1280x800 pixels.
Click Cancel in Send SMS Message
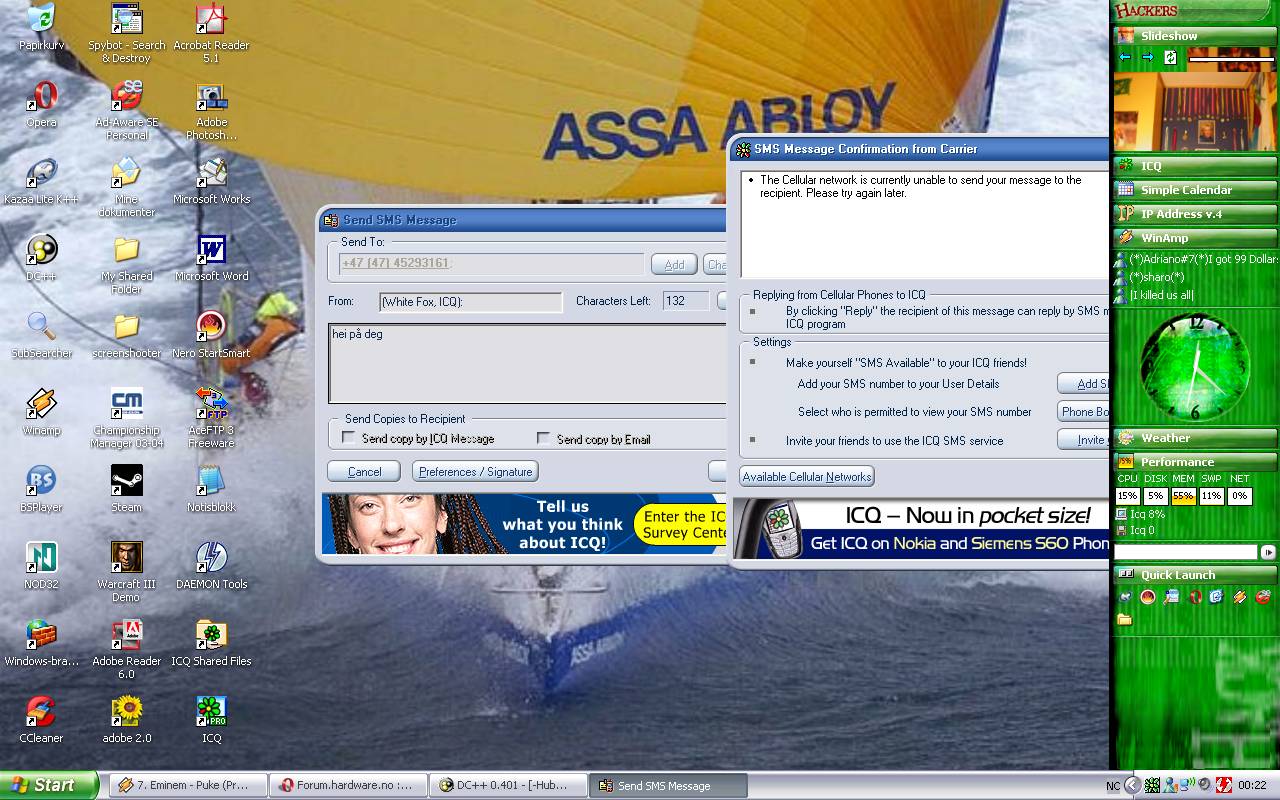coord(364,471)
